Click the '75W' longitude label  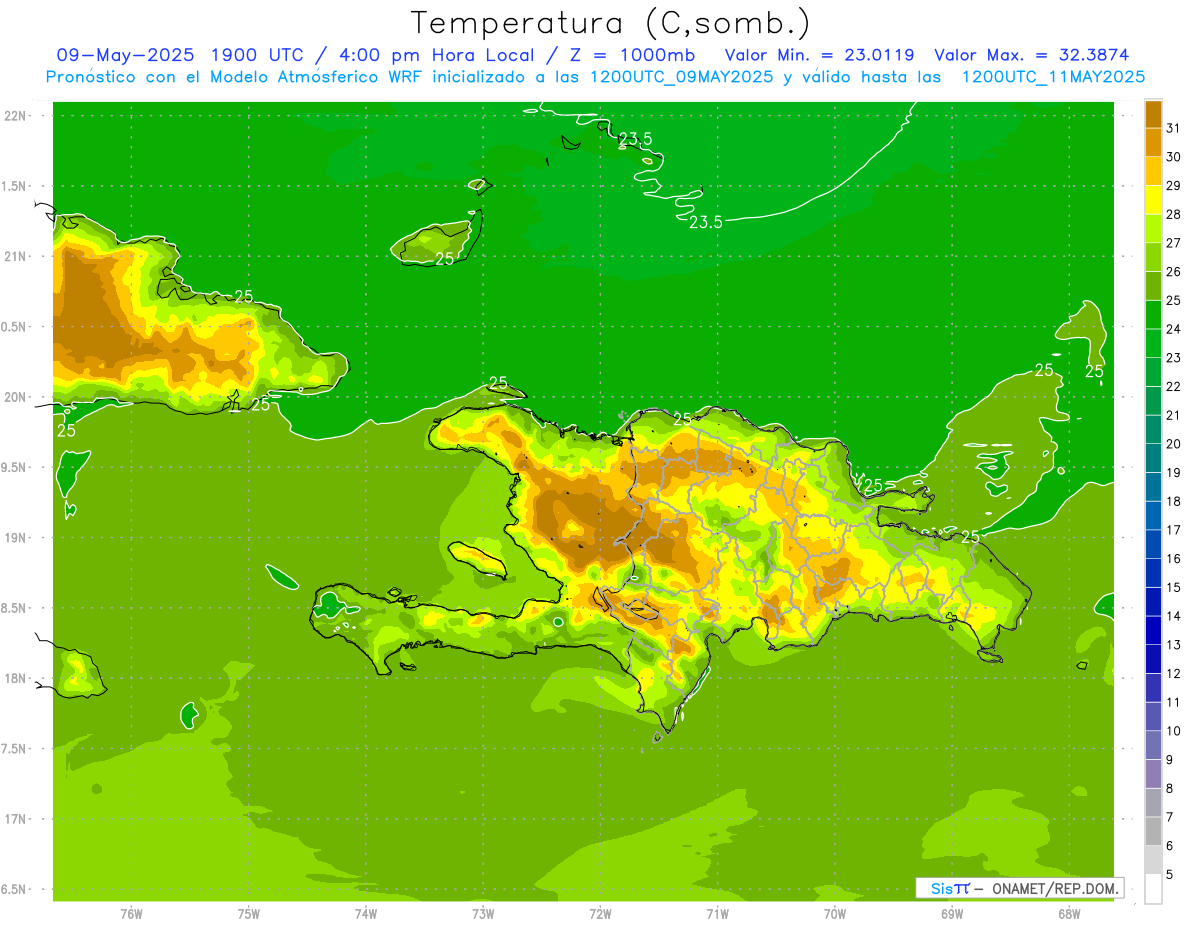pyautogui.click(x=249, y=913)
